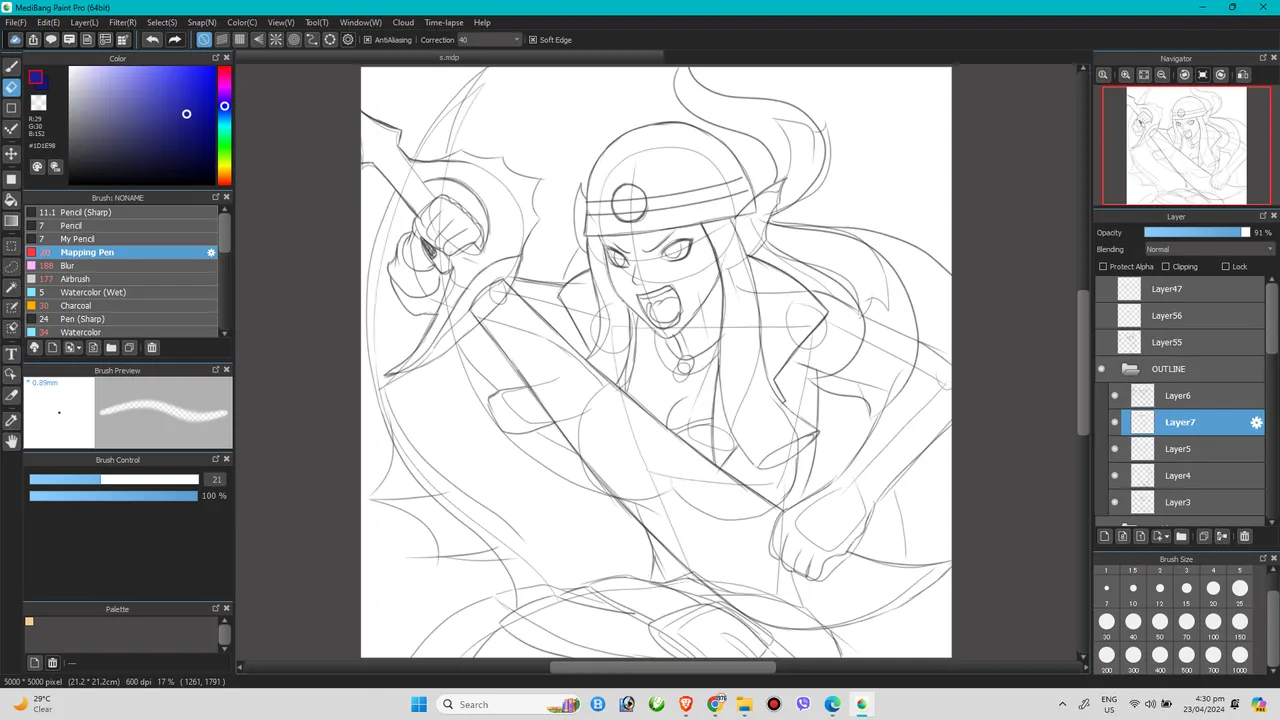Screen dimensions: 1280x720
Task: Click the orange swatch in Palette
Action: 29,622
